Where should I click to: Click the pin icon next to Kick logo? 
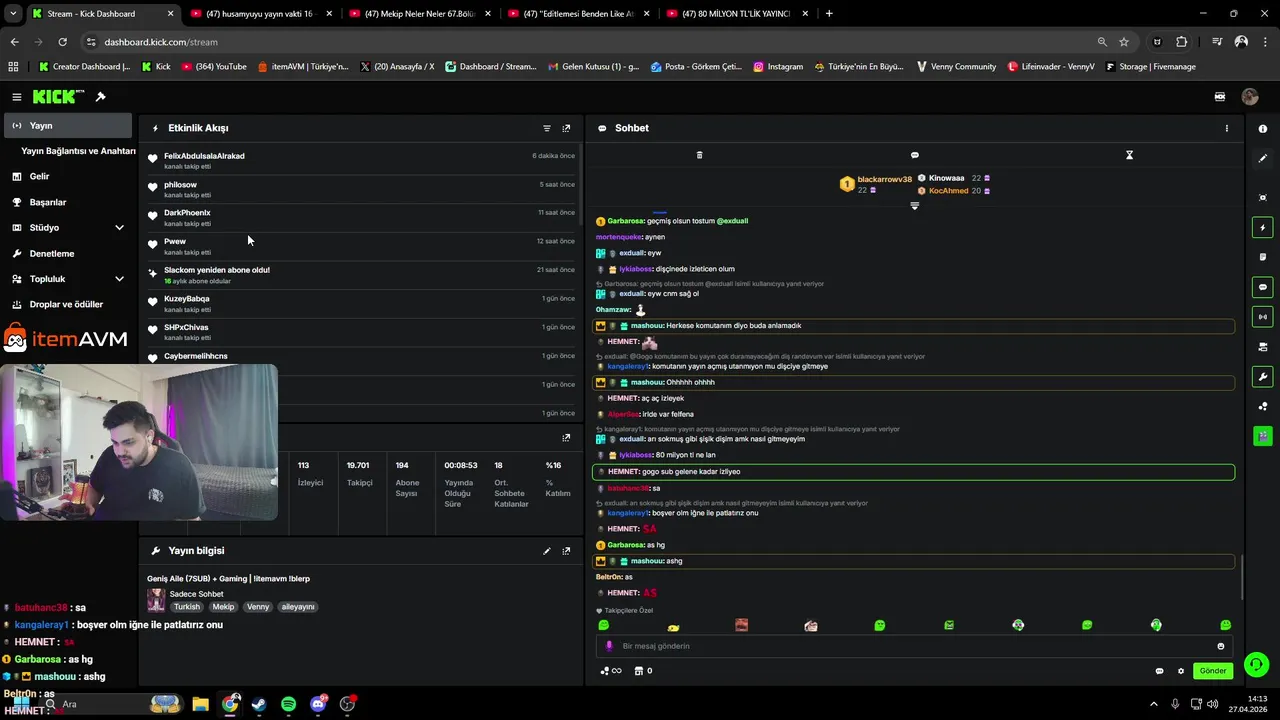[x=100, y=97]
